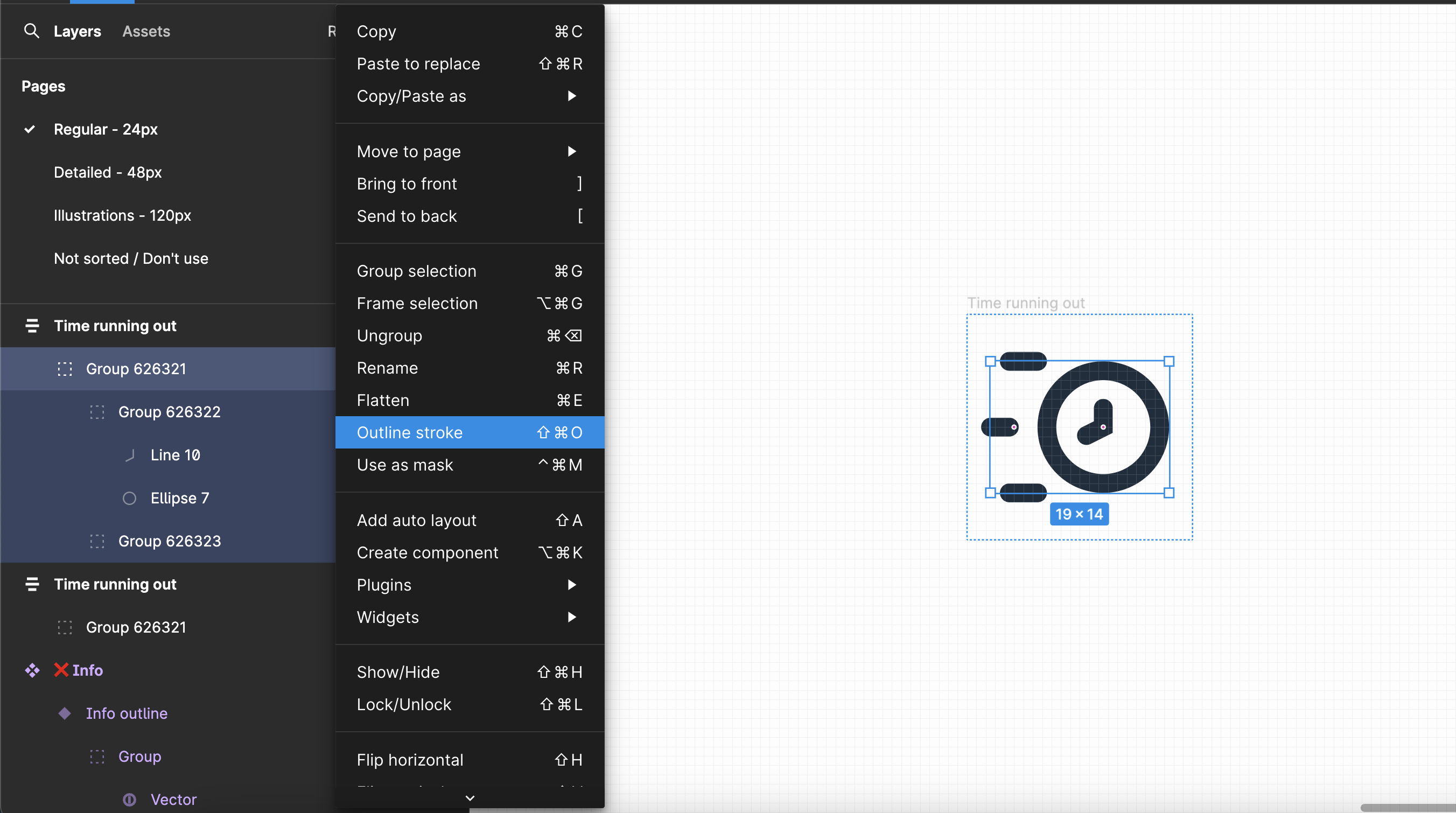Viewport: 1456px width, 813px height.
Task: Click the dashed group icon beside Group 626321
Action: 65,368
